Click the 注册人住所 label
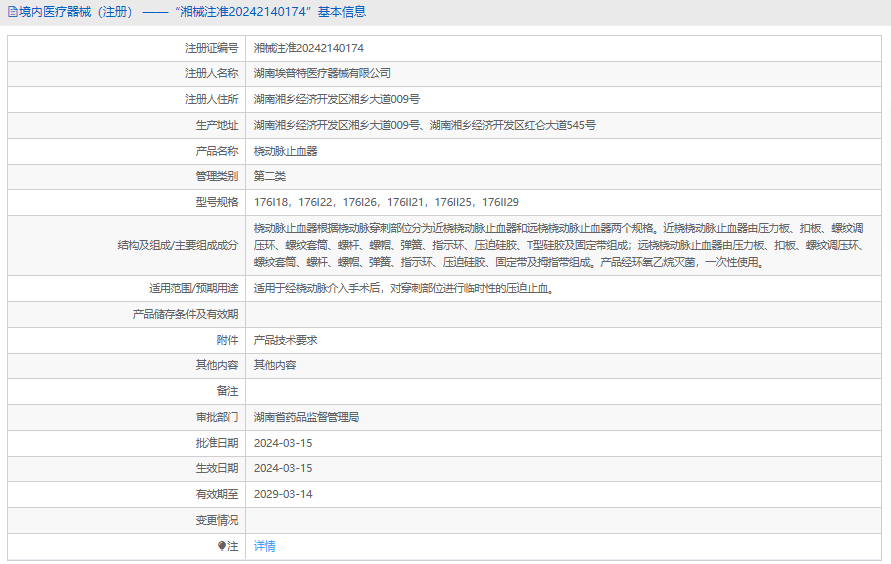This screenshot has height=564, width=891. point(211,99)
